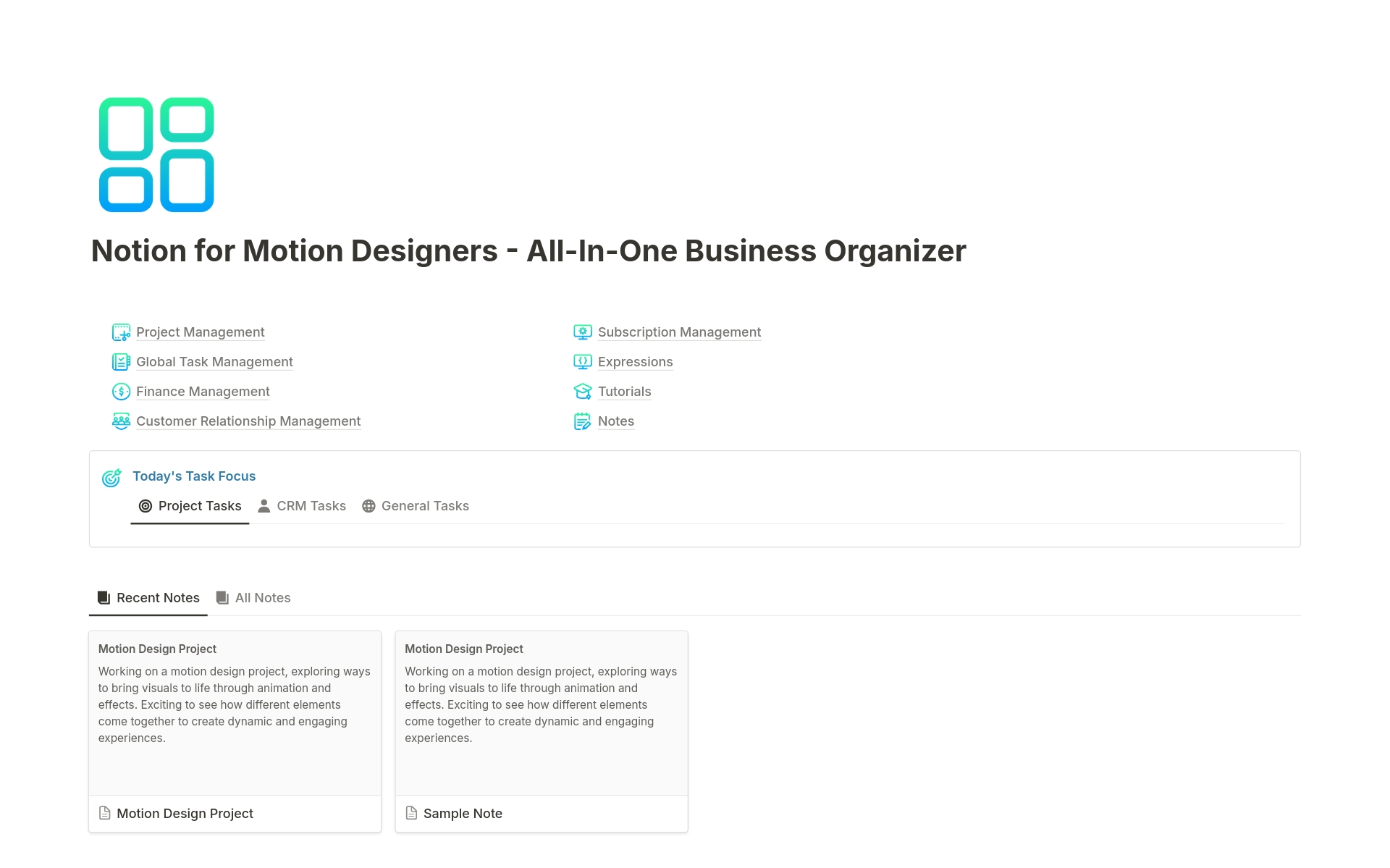Image resolution: width=1390 pixels, height=868 pixels.
Task: Click the Finance Management dollar icon
Action: (121, 392)
